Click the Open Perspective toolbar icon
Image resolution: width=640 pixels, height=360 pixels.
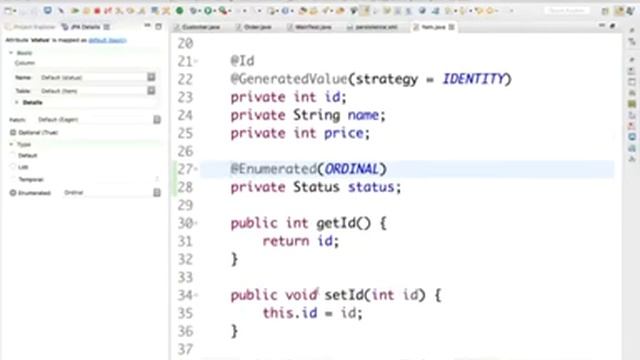[x=605, y=11]
